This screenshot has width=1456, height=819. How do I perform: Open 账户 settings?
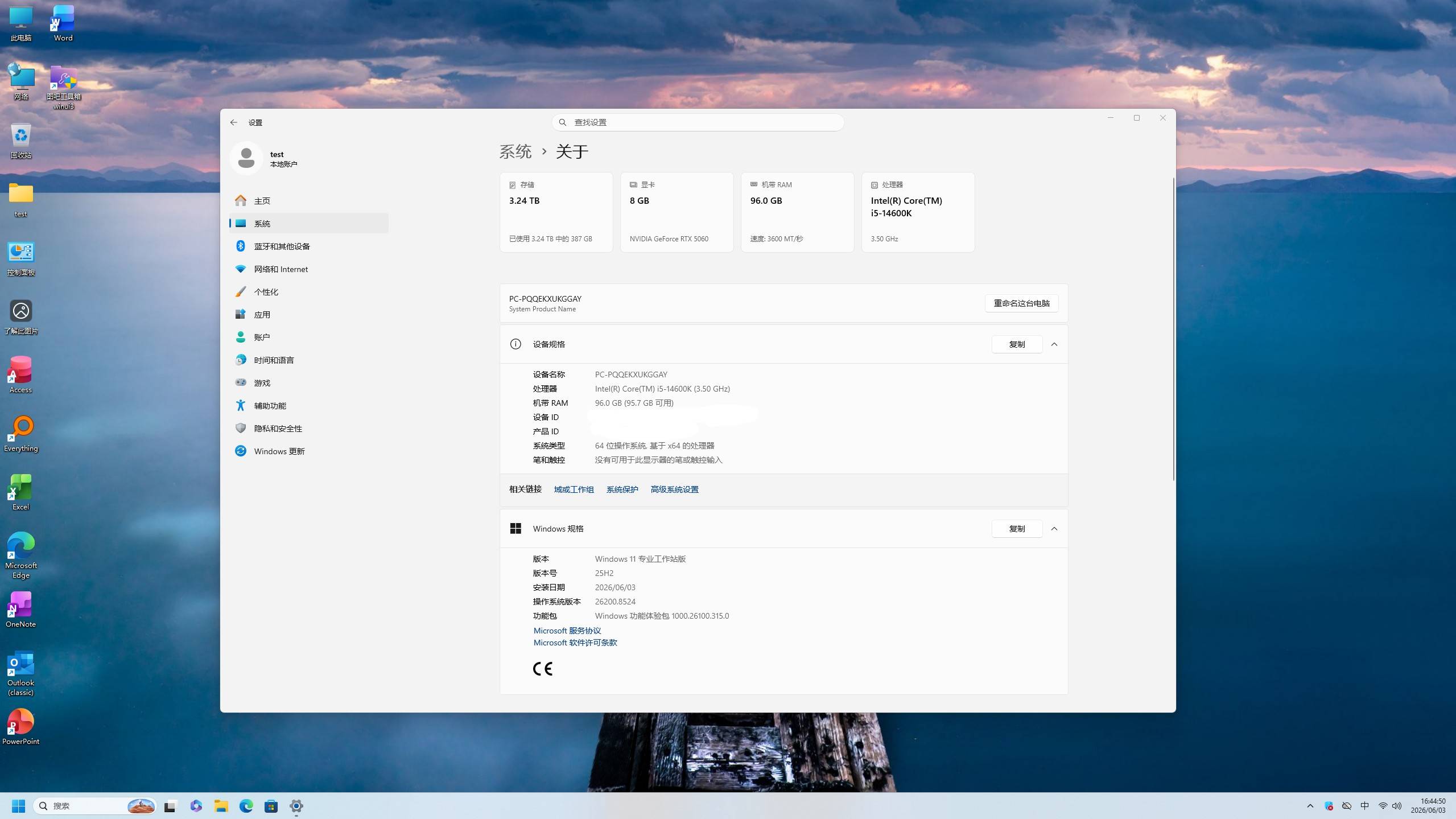click(309, 338)
